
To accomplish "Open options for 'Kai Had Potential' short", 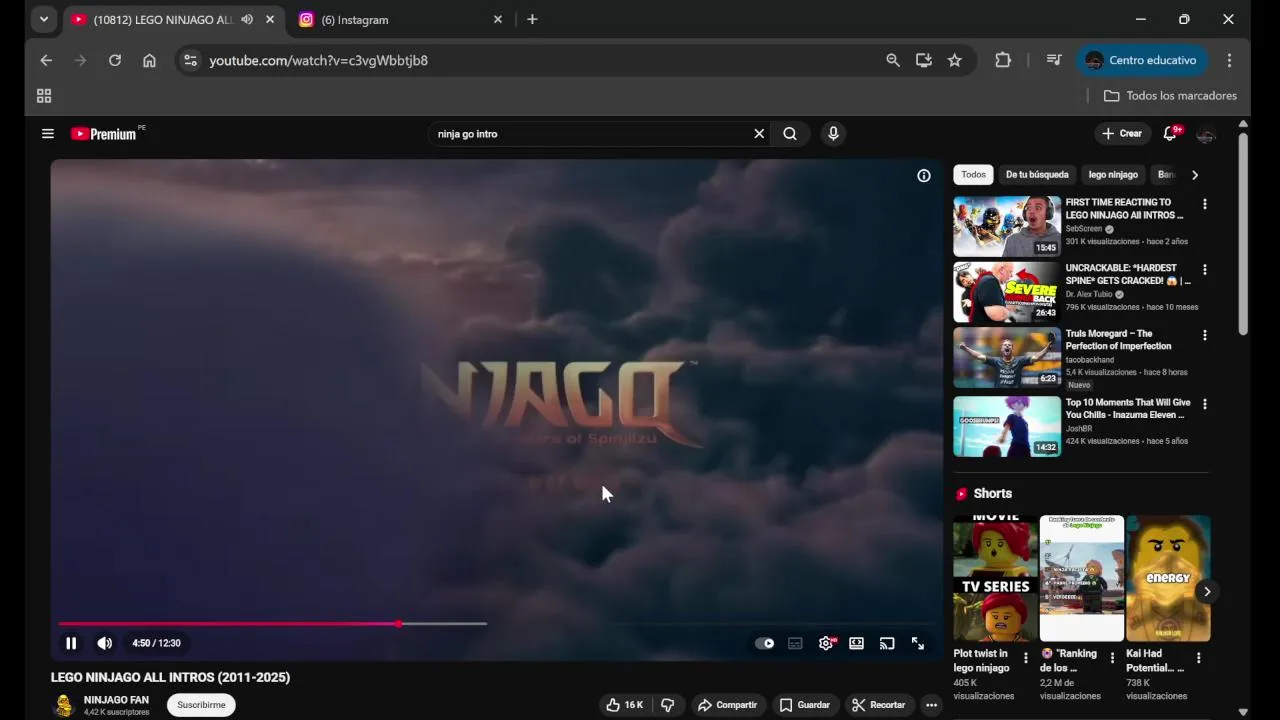I will point(1198,658).
